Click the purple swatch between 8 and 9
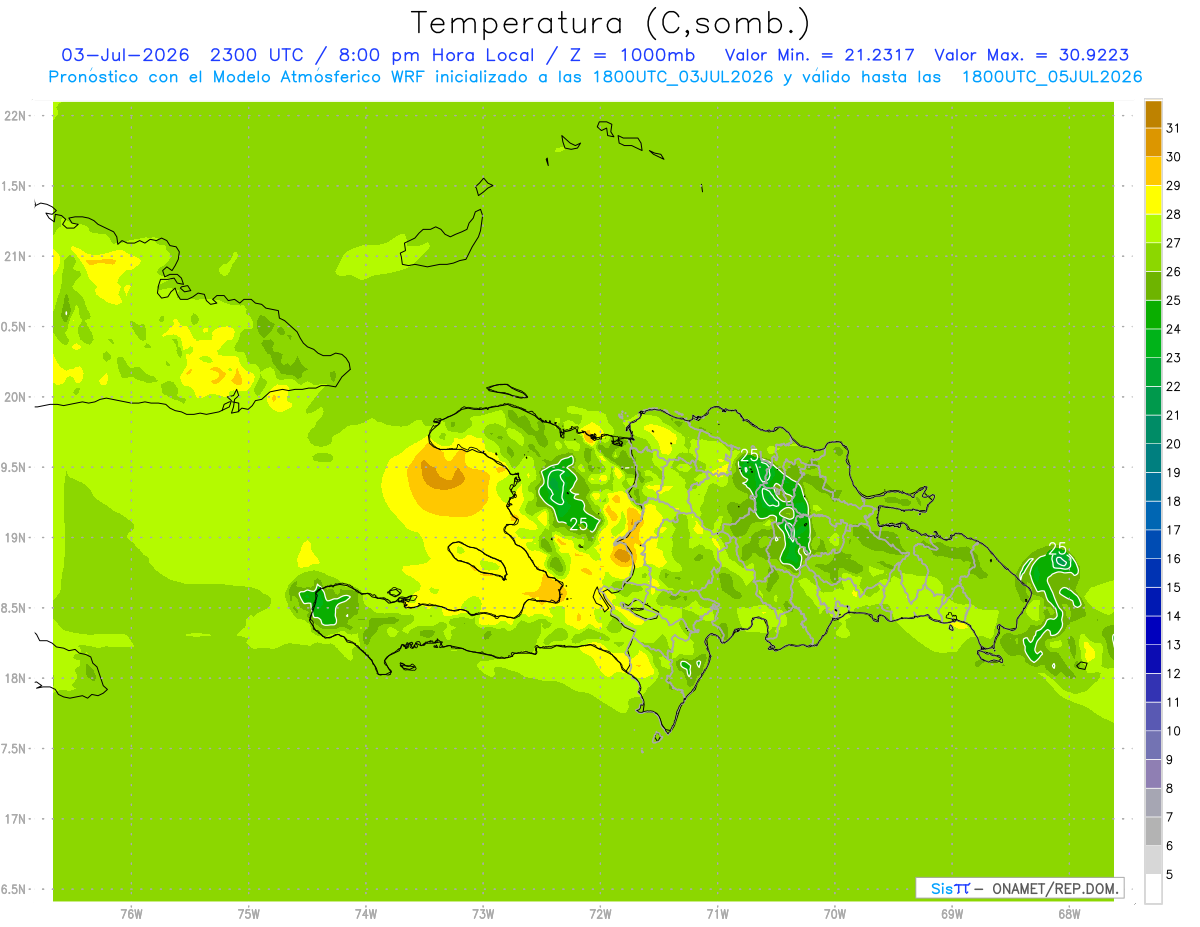 point(1153,774)
